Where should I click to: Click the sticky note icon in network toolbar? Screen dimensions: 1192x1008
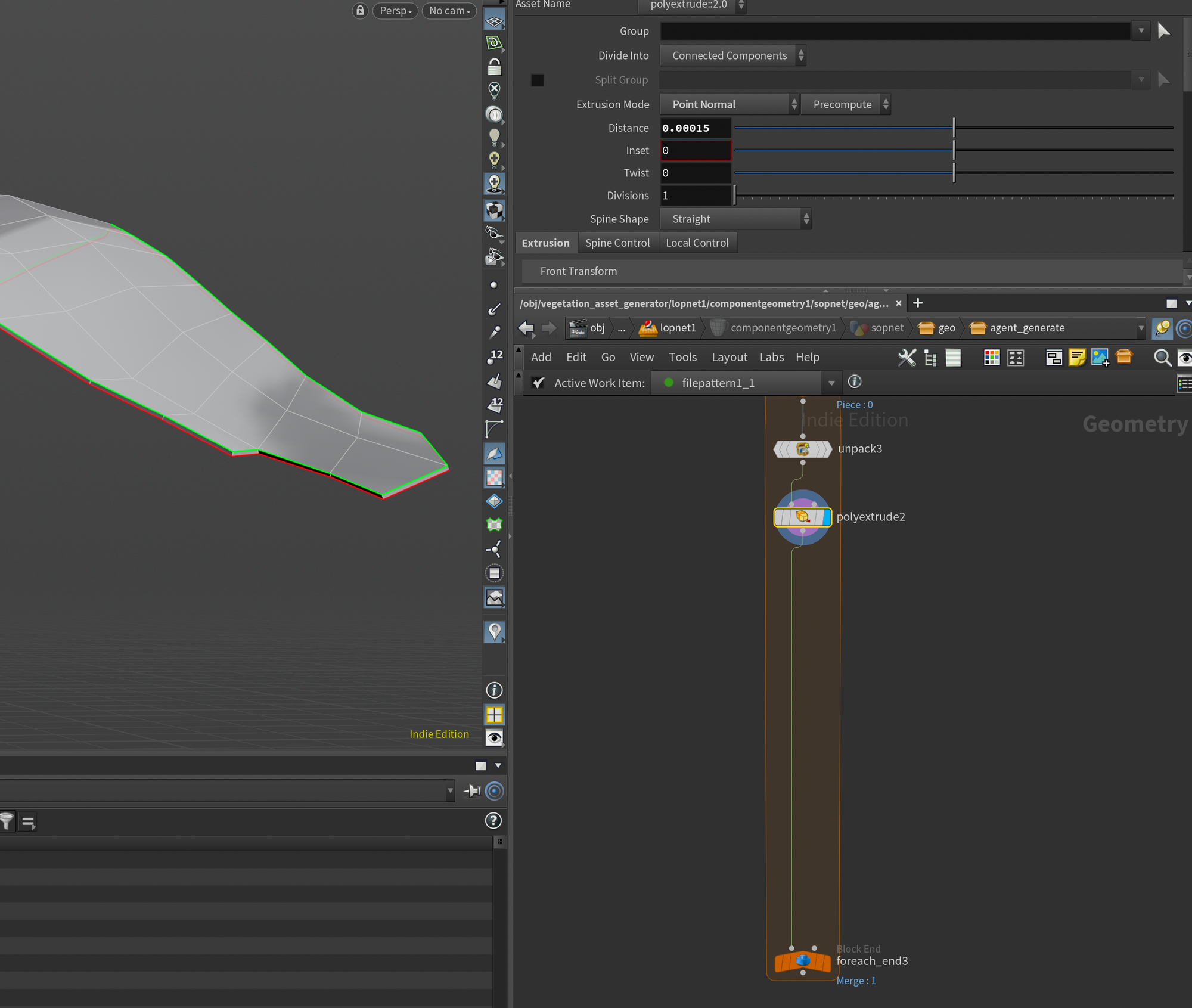click(x=1076, y=358)
